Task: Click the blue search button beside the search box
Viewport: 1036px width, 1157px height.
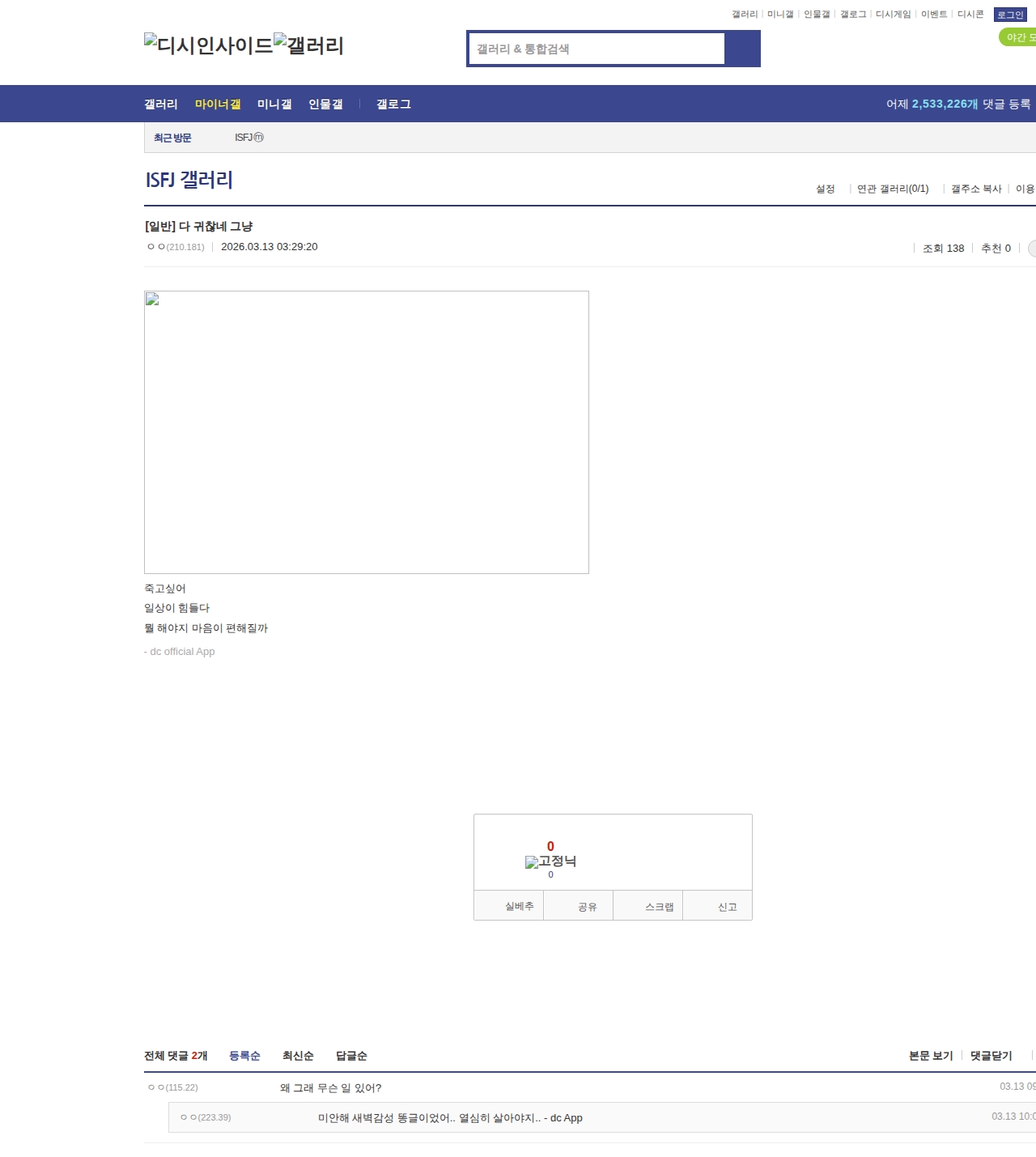Action: pos(742,49)
